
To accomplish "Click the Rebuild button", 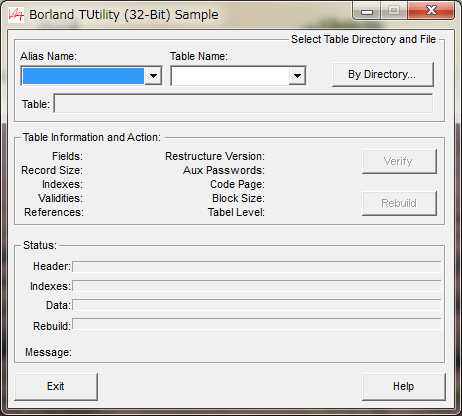I will pyautogui.click(x=399, y=203).
